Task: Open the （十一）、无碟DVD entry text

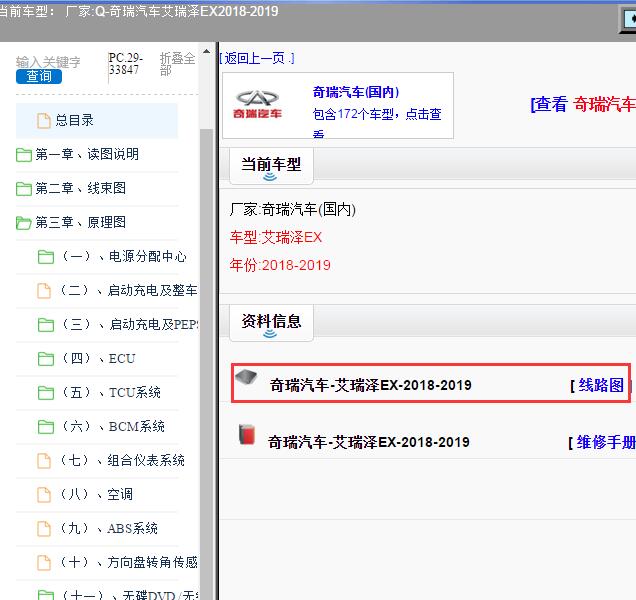Action: click(129, 595)
